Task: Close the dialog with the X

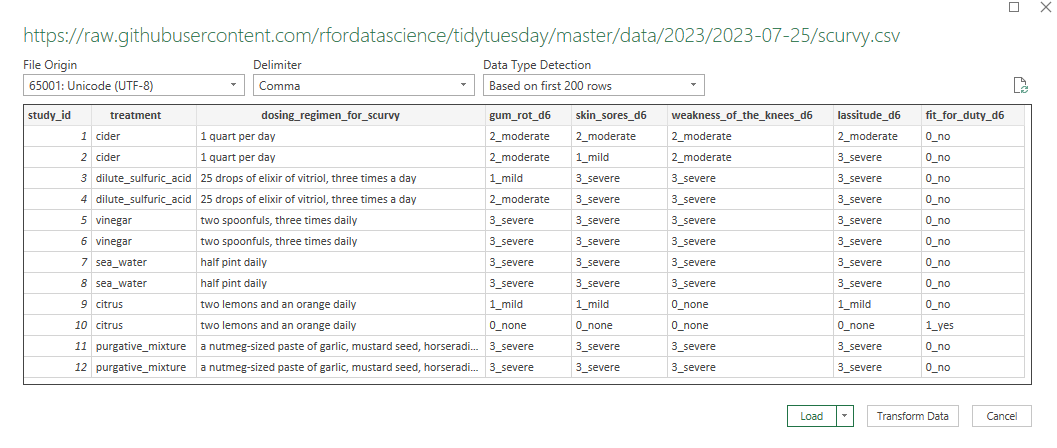Action: tap(1046, 7)
